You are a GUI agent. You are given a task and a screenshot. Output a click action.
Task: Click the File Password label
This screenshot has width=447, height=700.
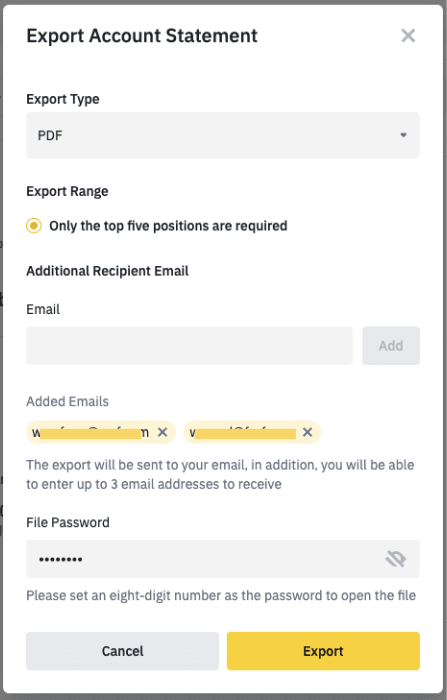(68, 522)
